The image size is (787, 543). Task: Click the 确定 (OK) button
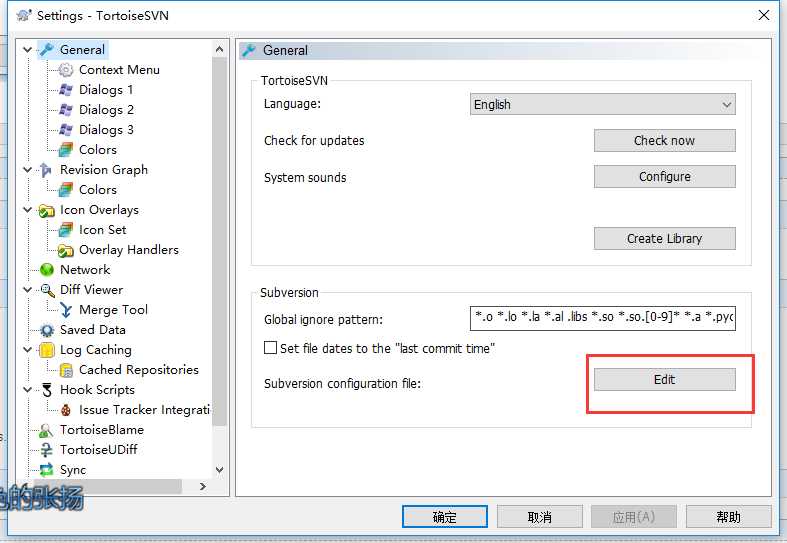click(445, 516)
